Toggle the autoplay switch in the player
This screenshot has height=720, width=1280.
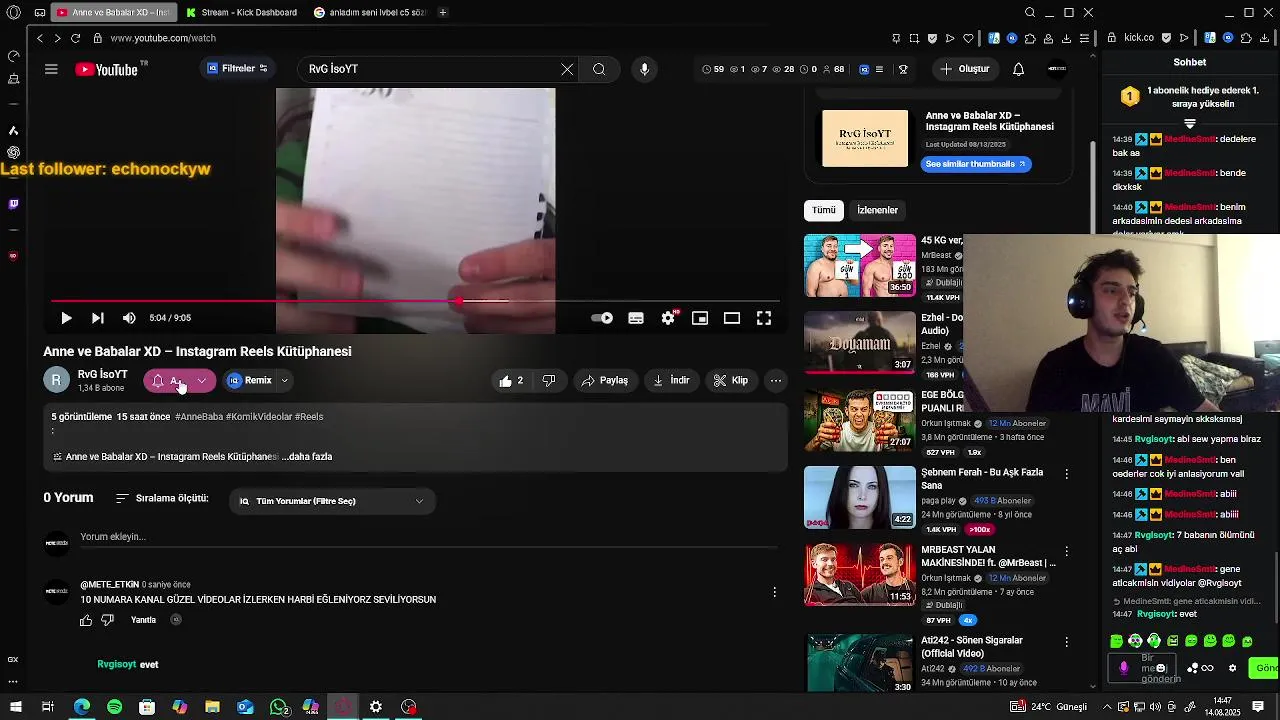(602, 318)
